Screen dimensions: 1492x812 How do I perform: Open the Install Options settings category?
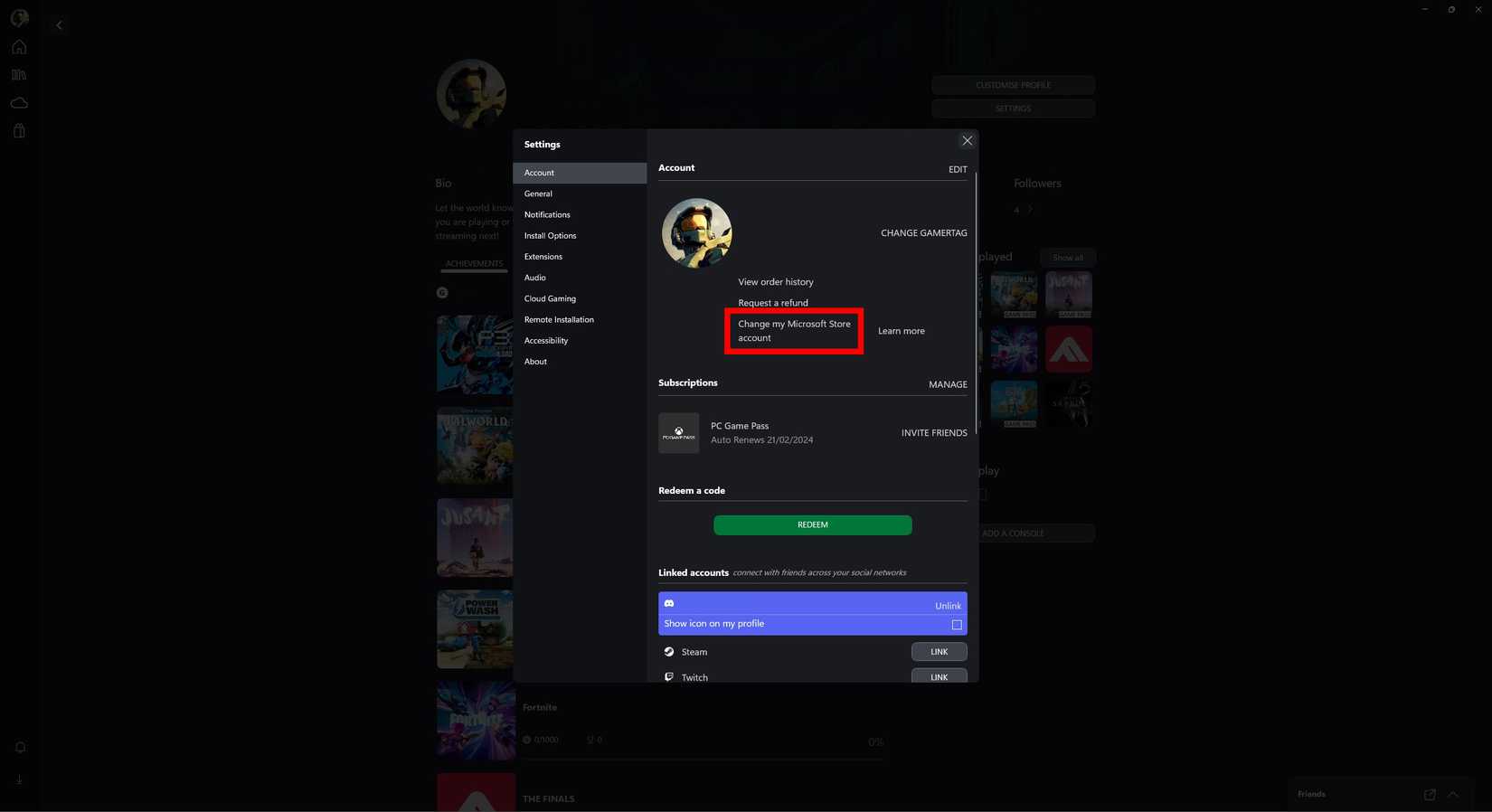coord(550,236)
